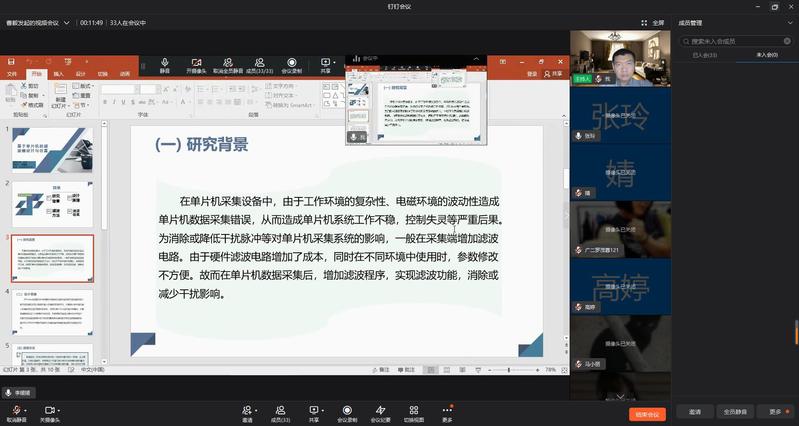Switch to the 未入会(0) tab
The height and width of the screenshot is (426, 799).
point(767,56)
